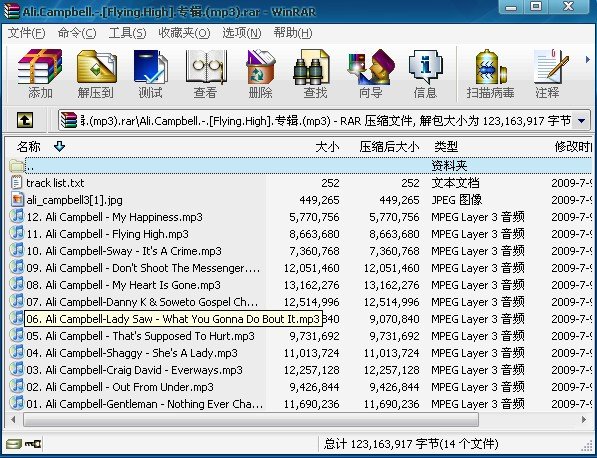Image resolution: width=597 pixels, height=458 pixels.
Task: Launch the Wizard (向导) icon
Action: [x=371, y=66]
